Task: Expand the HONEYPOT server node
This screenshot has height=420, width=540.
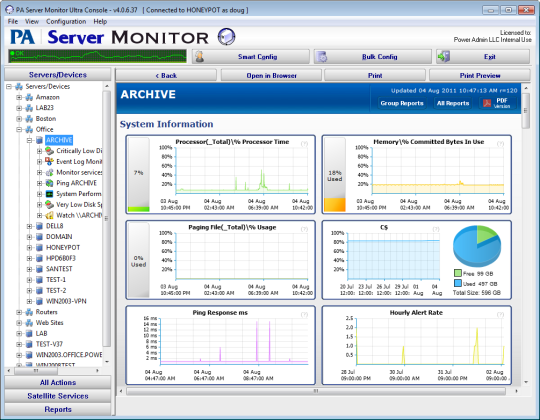Action: coord(30,248)
